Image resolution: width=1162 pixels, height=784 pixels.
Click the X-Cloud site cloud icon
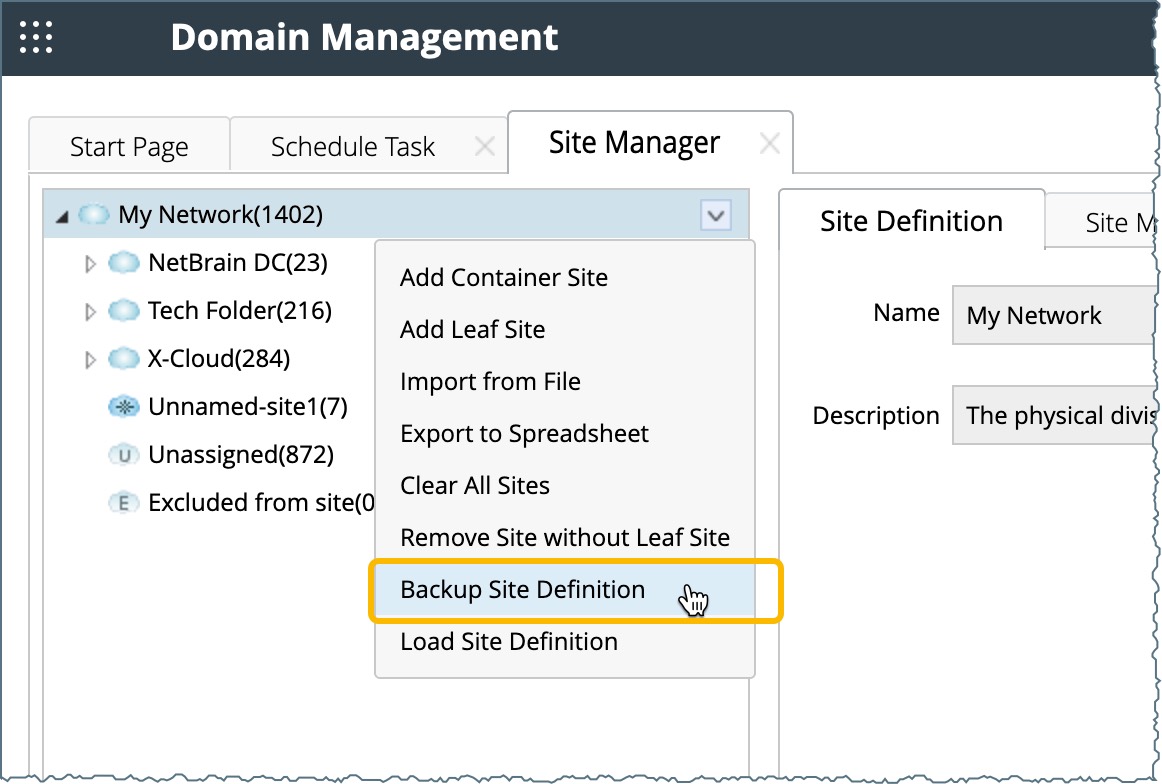(x=123, y=359)
